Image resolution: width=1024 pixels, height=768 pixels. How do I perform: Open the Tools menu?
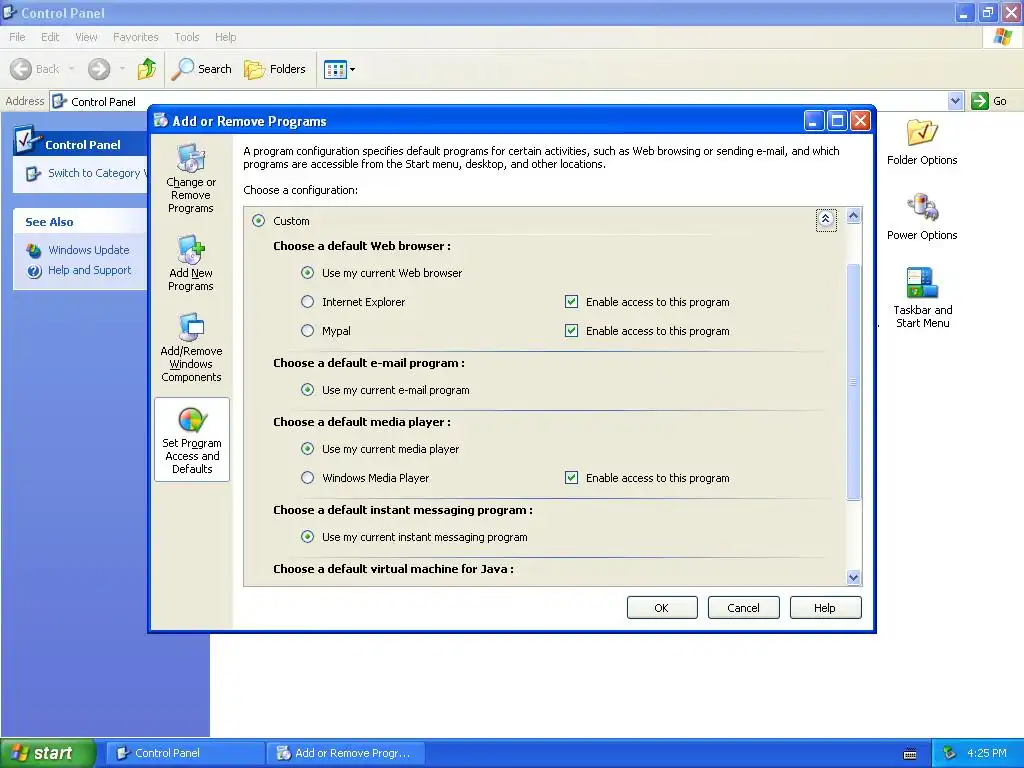[187, 37]
